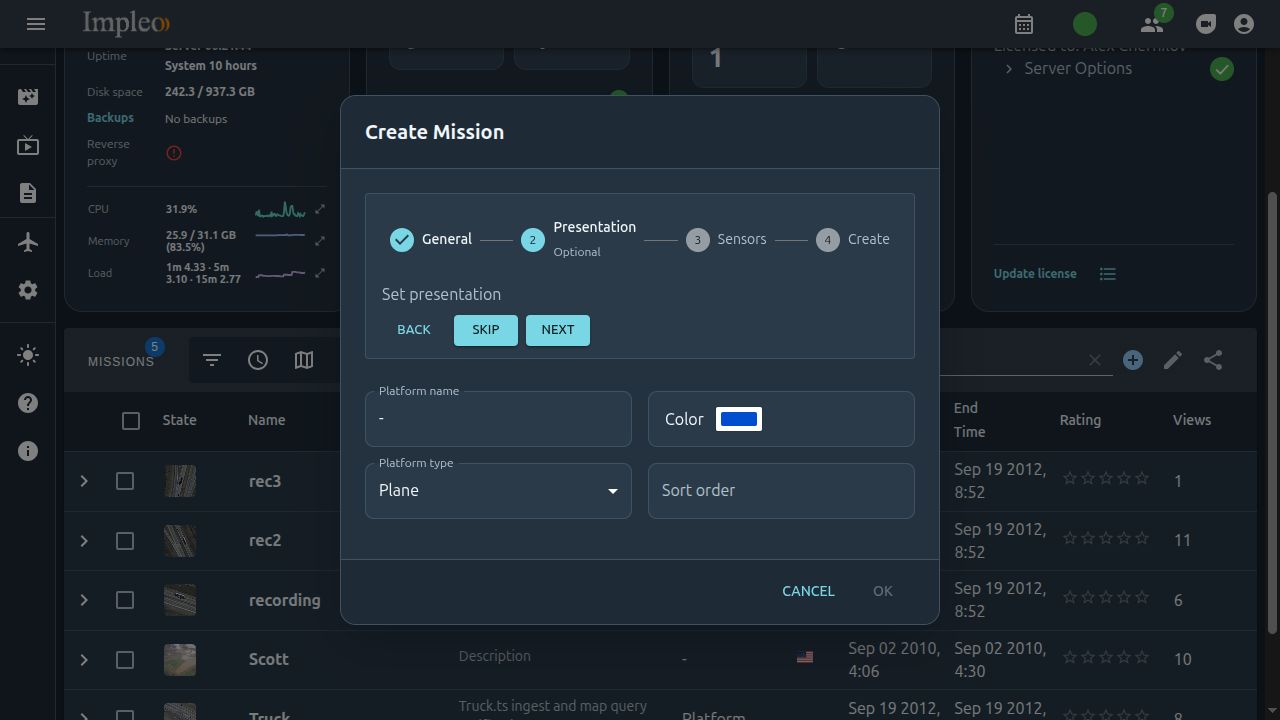Open the documents sidebar icon

[x=28, y=193]
